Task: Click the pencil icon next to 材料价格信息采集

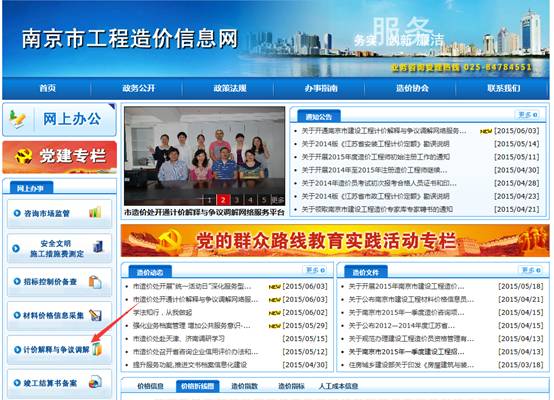Action: (x=95, y=315)
